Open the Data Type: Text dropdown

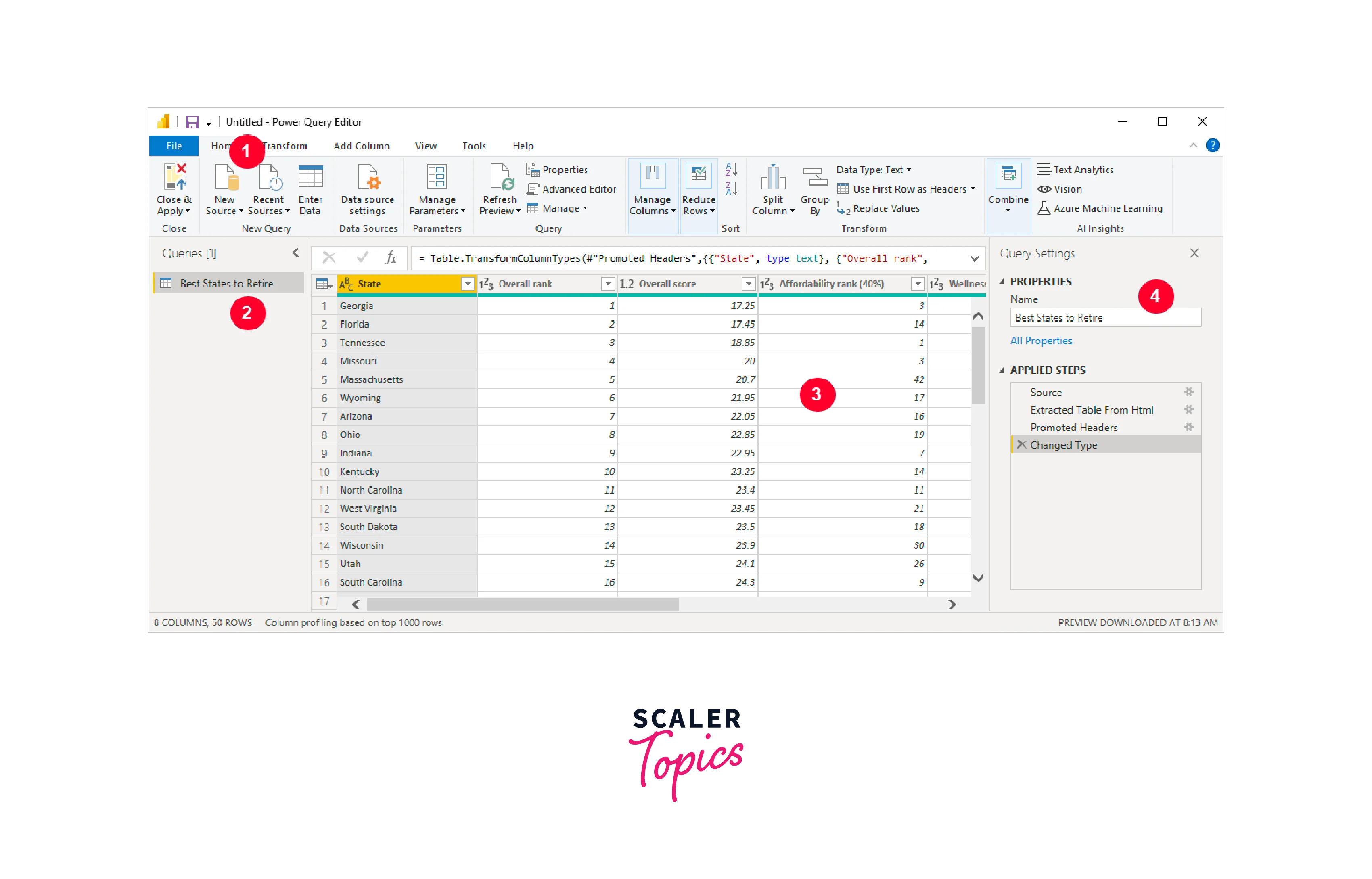click(874, 170)
